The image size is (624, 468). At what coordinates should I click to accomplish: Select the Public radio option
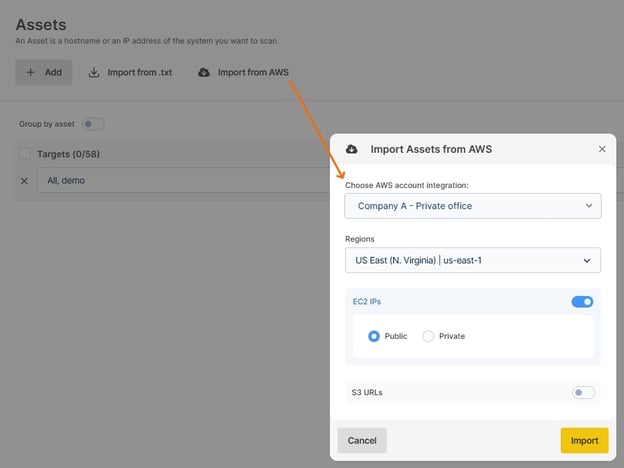click(374, 336)
